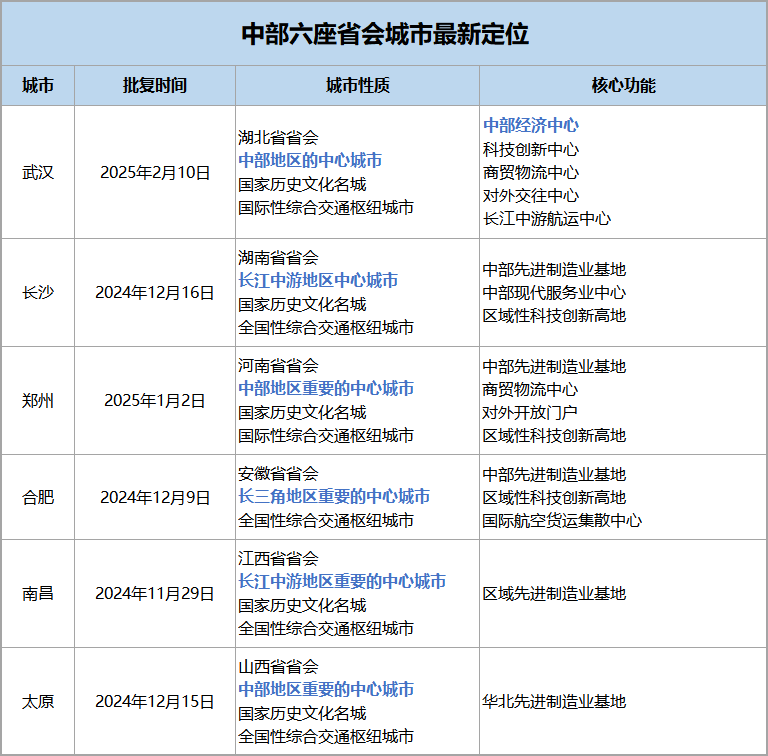
Task: Click the table title 中部六座省会城市最新定位
Action: coord(385,34)
